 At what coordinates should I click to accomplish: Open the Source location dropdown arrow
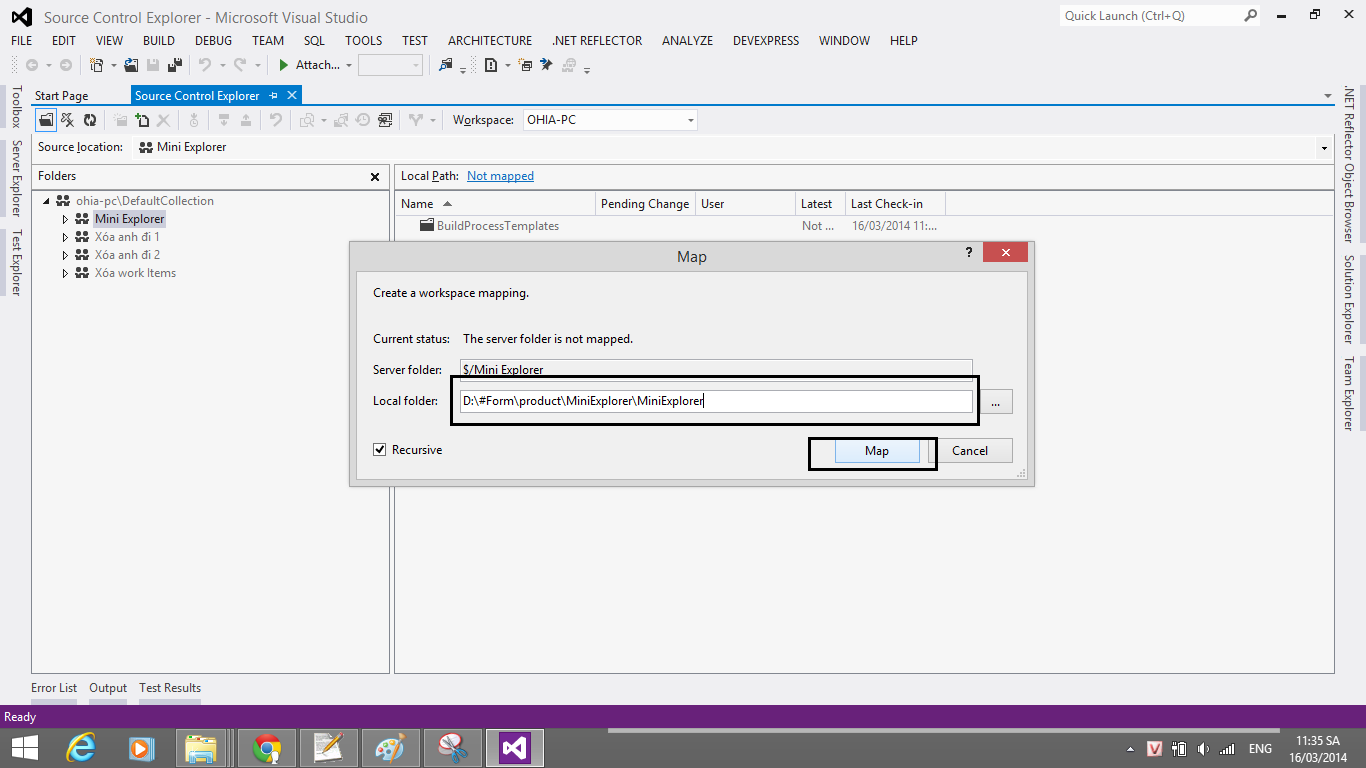tap(1324, 148)
